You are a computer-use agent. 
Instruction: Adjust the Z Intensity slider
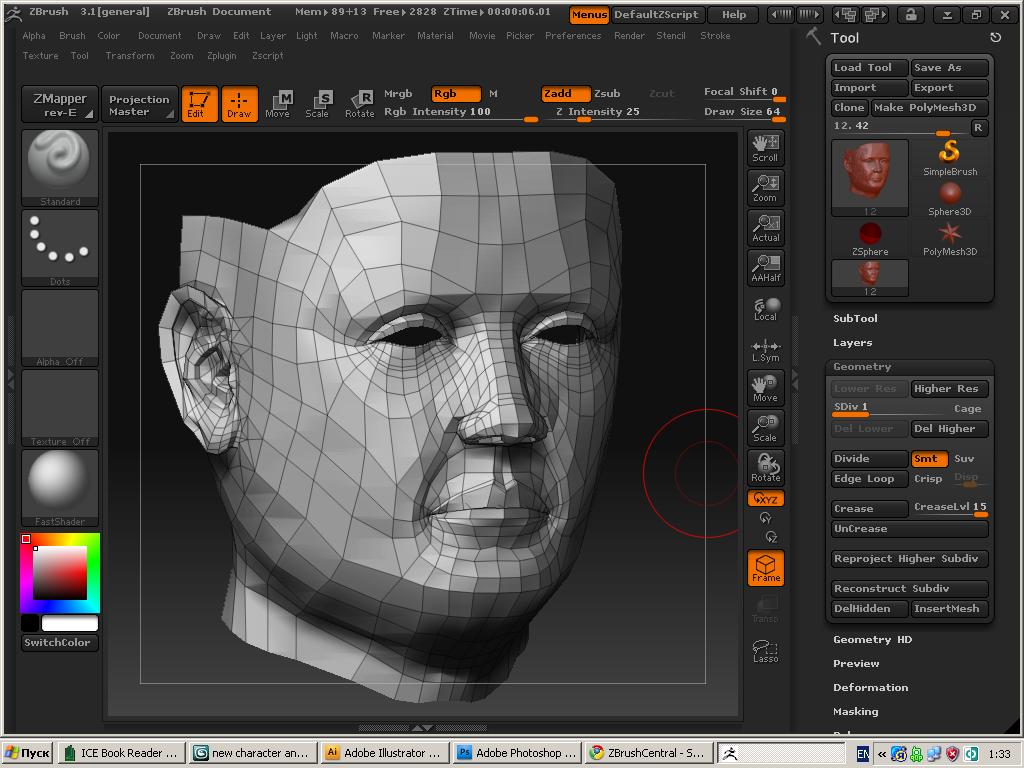point(598,112)
